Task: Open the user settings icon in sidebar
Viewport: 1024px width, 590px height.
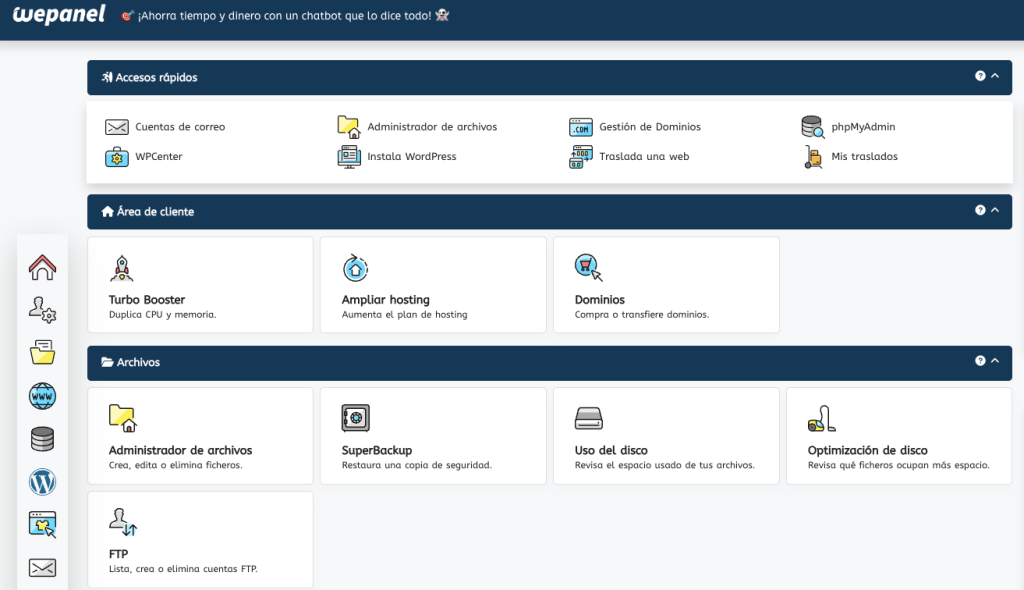Action: coord(42,310)
